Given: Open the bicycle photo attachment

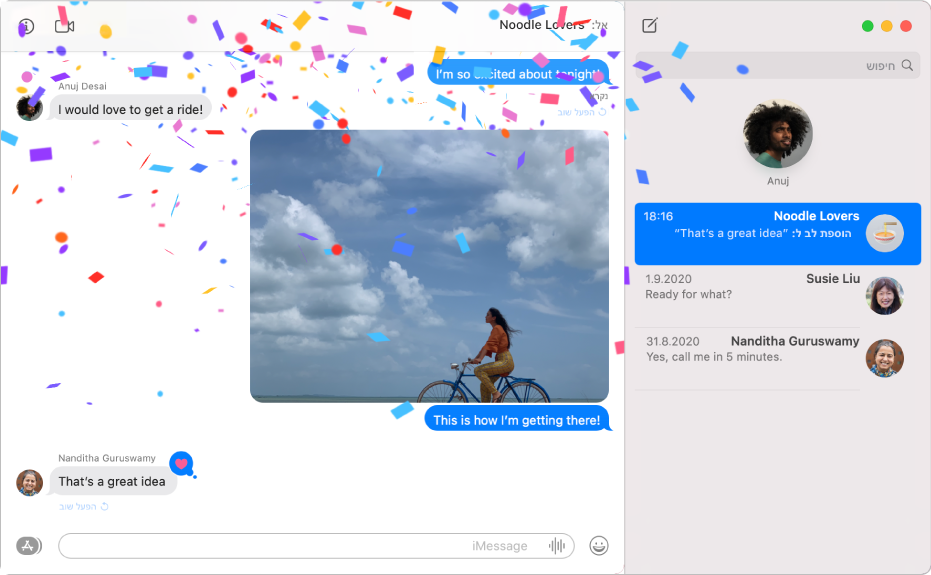Looking at the screenshot, I should [x=429, y=266].
